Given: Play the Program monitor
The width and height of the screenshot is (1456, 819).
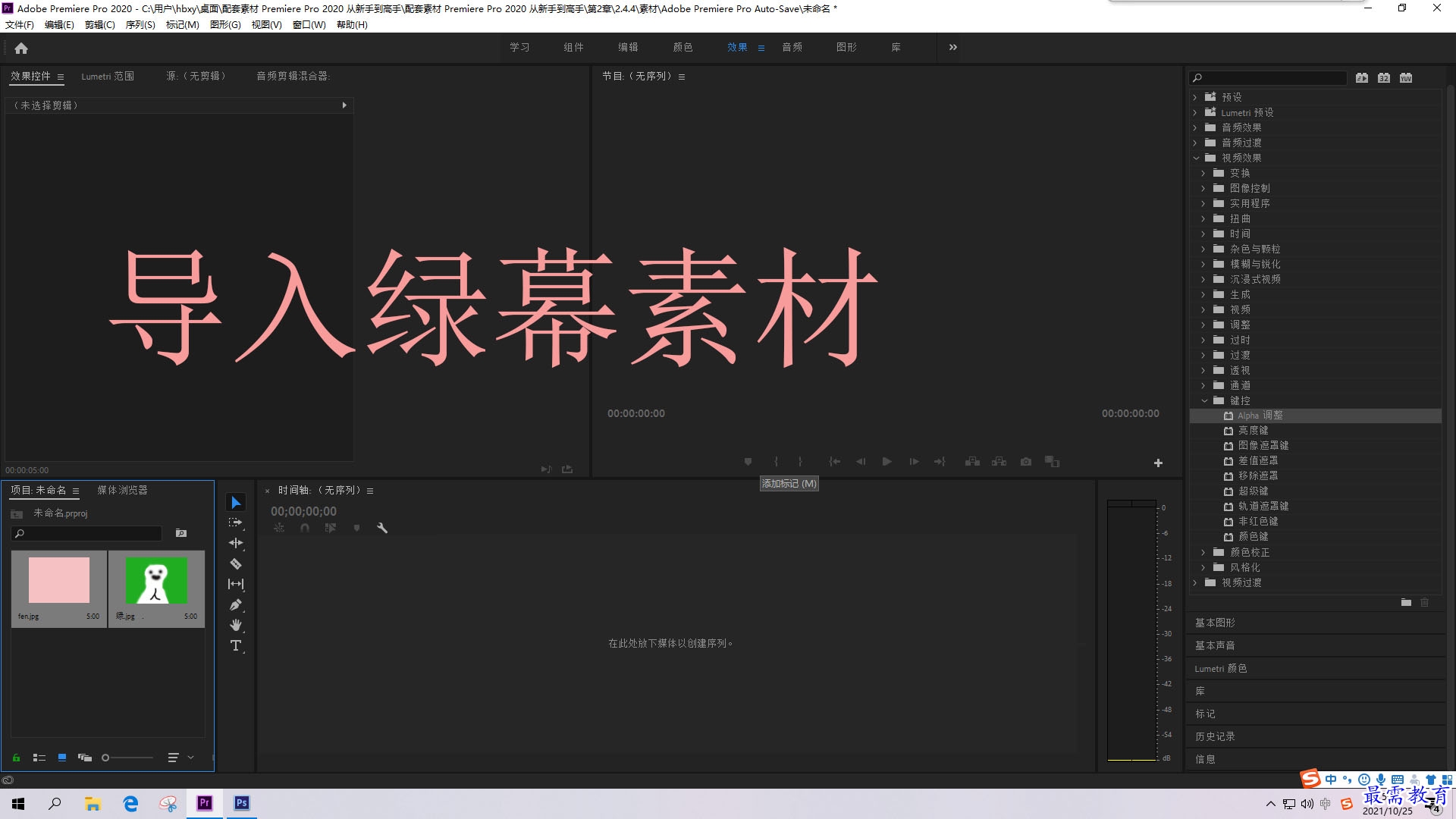Looking at the screenshot, I should 886,461.
